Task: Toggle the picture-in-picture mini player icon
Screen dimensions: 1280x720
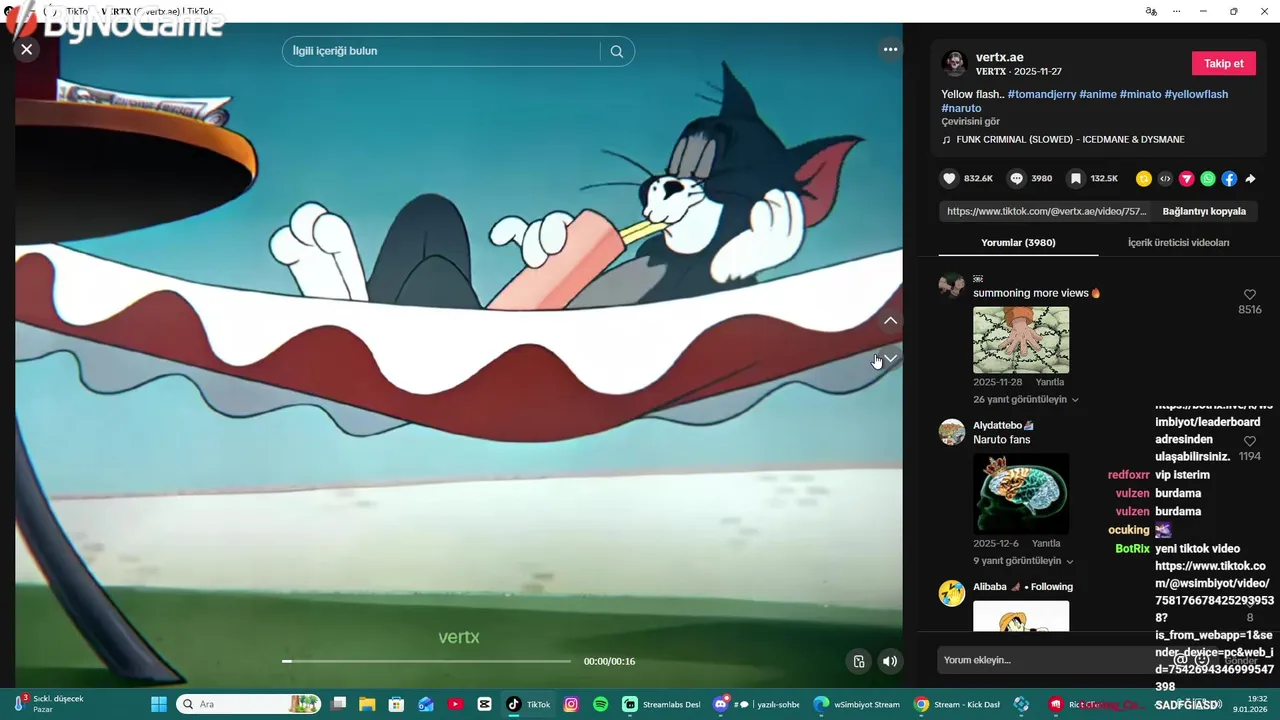Action: coord(858,661)
